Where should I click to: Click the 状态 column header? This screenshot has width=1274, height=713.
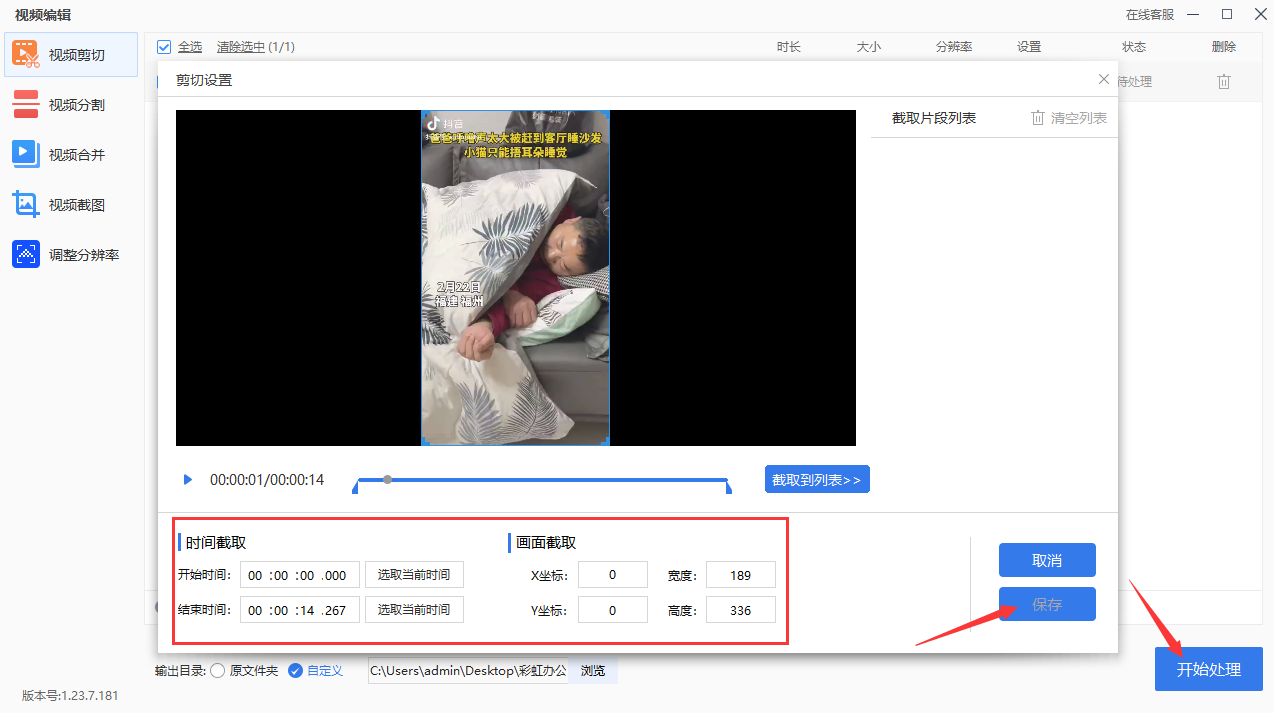point(1134,47)
